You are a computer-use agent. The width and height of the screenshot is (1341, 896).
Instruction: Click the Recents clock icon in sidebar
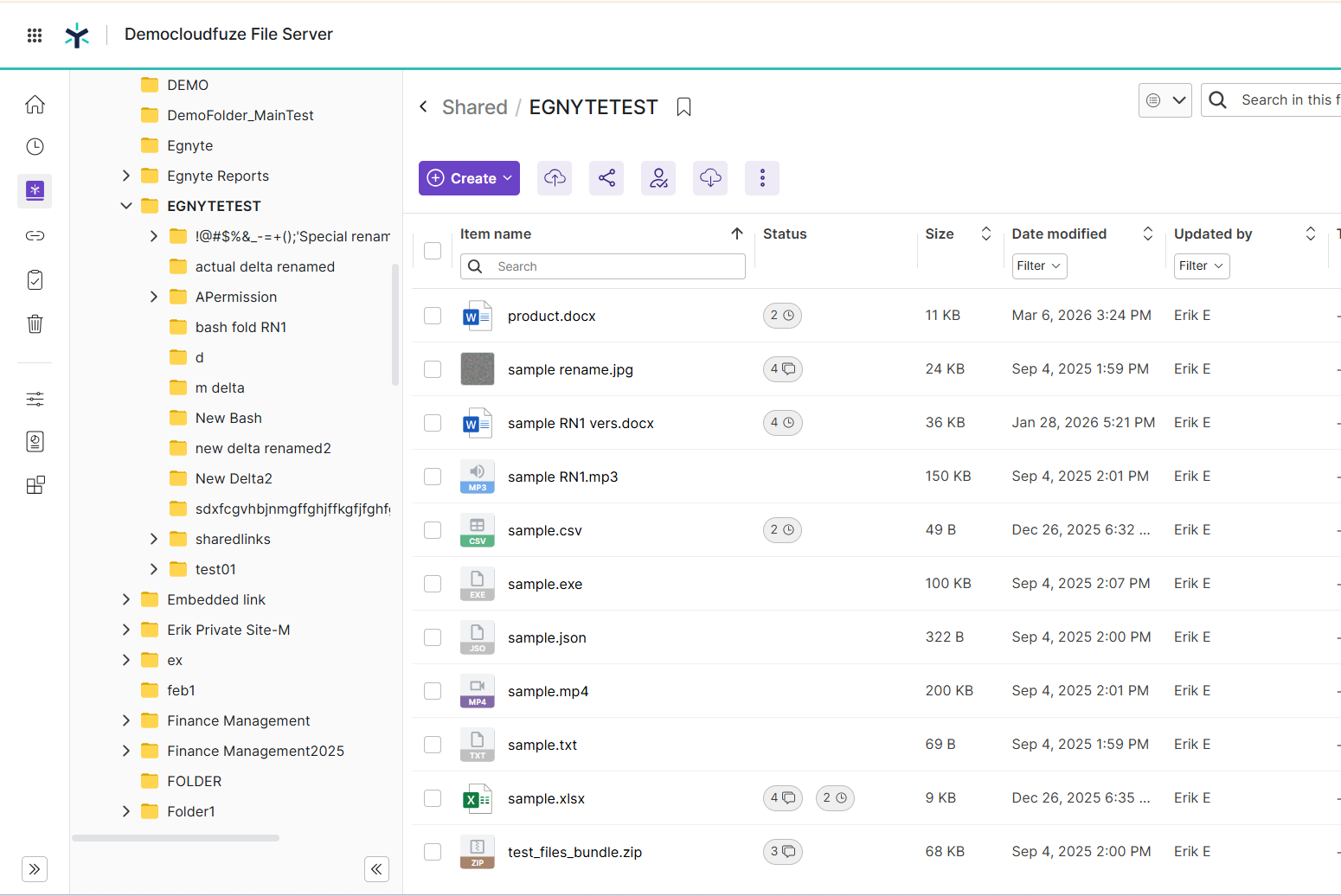pos(35,147)
